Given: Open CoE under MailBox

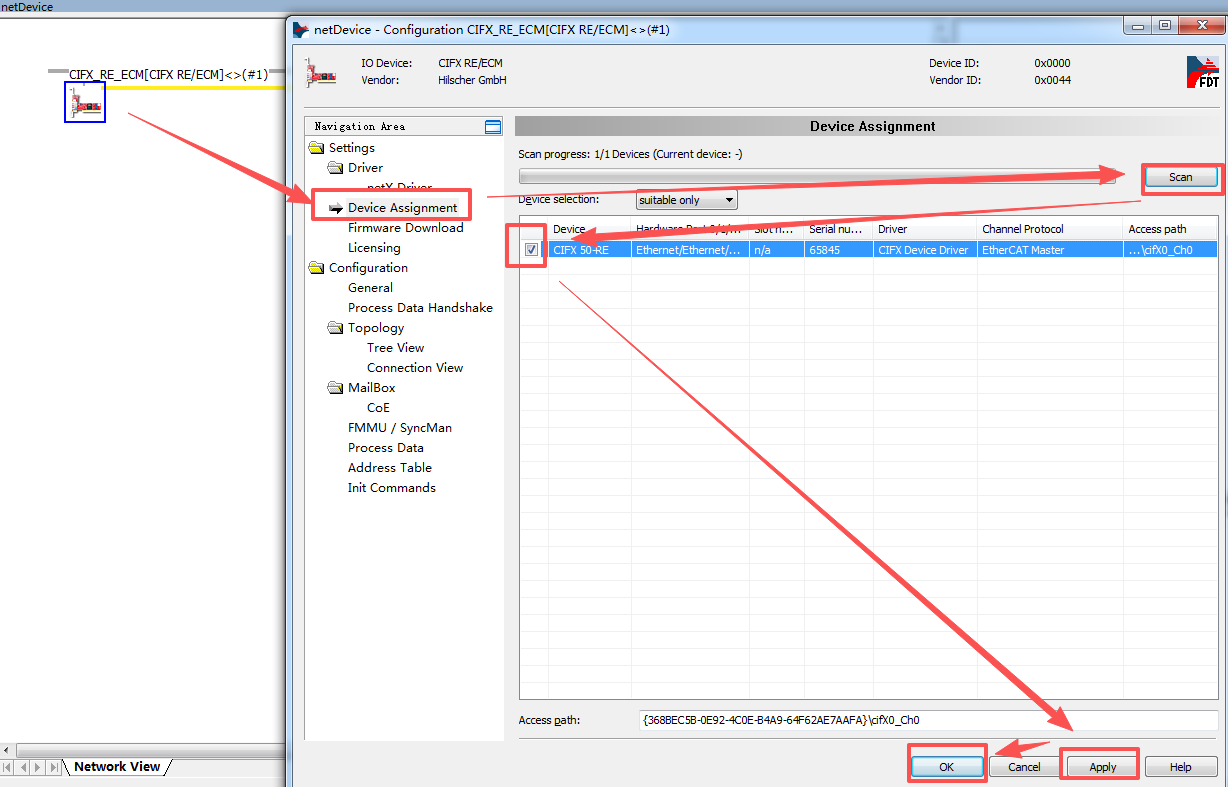Looking at the screenshot, I should click(378, 408).
